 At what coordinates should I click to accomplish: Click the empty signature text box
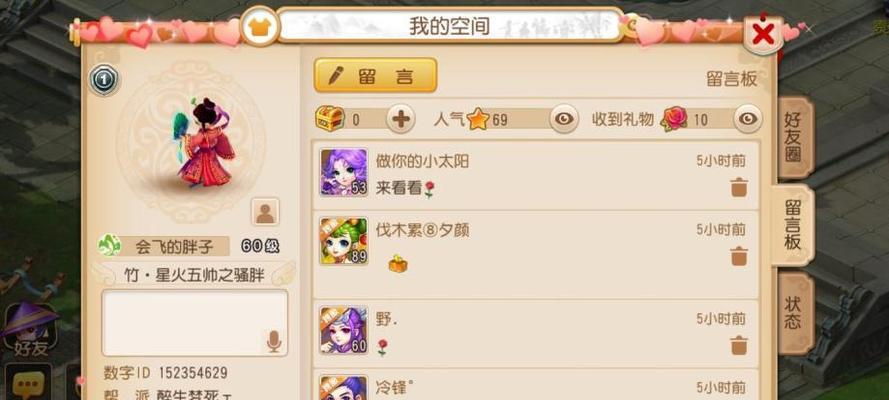[194, 323]
